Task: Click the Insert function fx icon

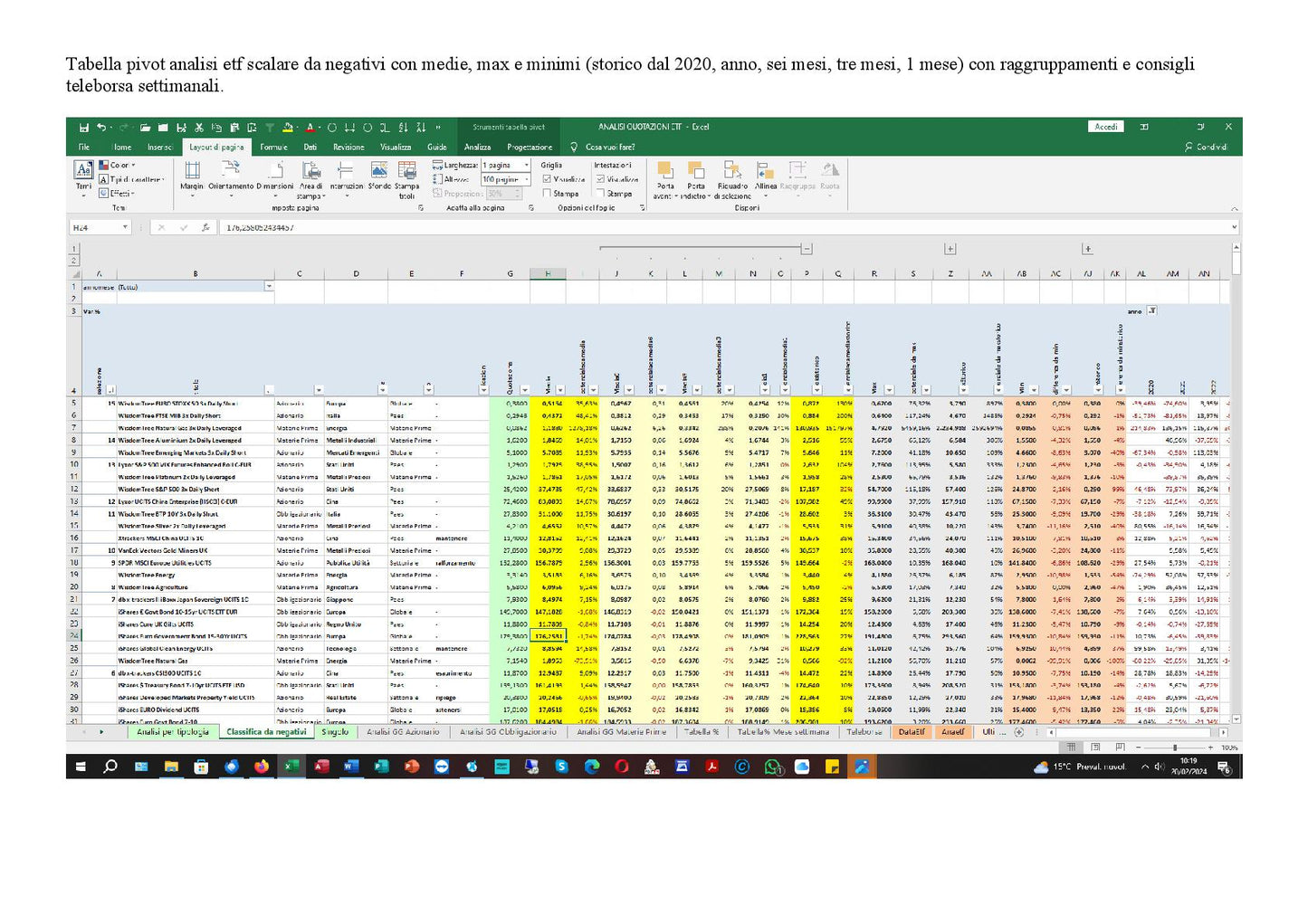Action: [x=205, y=228]
